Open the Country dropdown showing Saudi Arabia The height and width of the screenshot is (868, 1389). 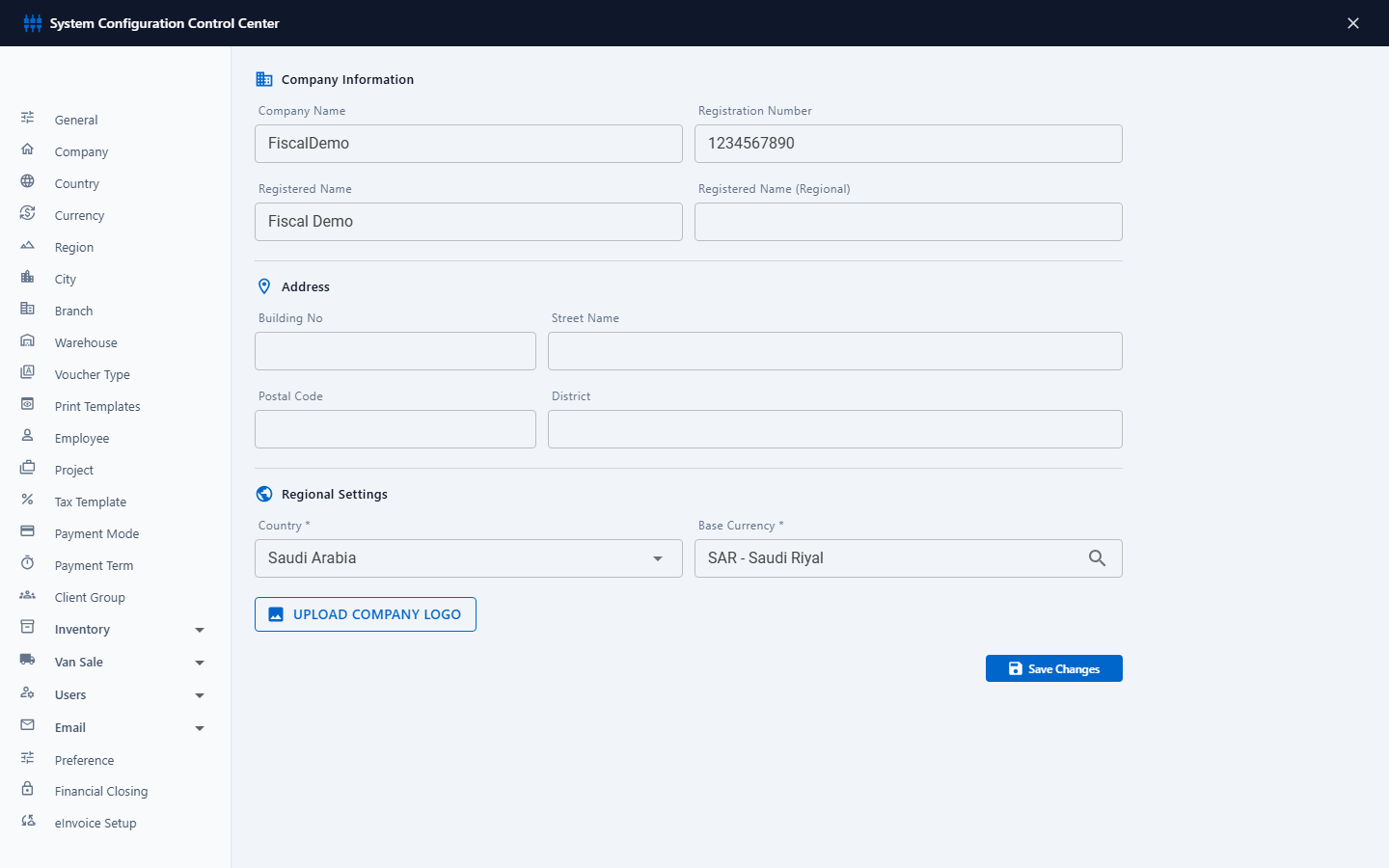click(469, 558)
